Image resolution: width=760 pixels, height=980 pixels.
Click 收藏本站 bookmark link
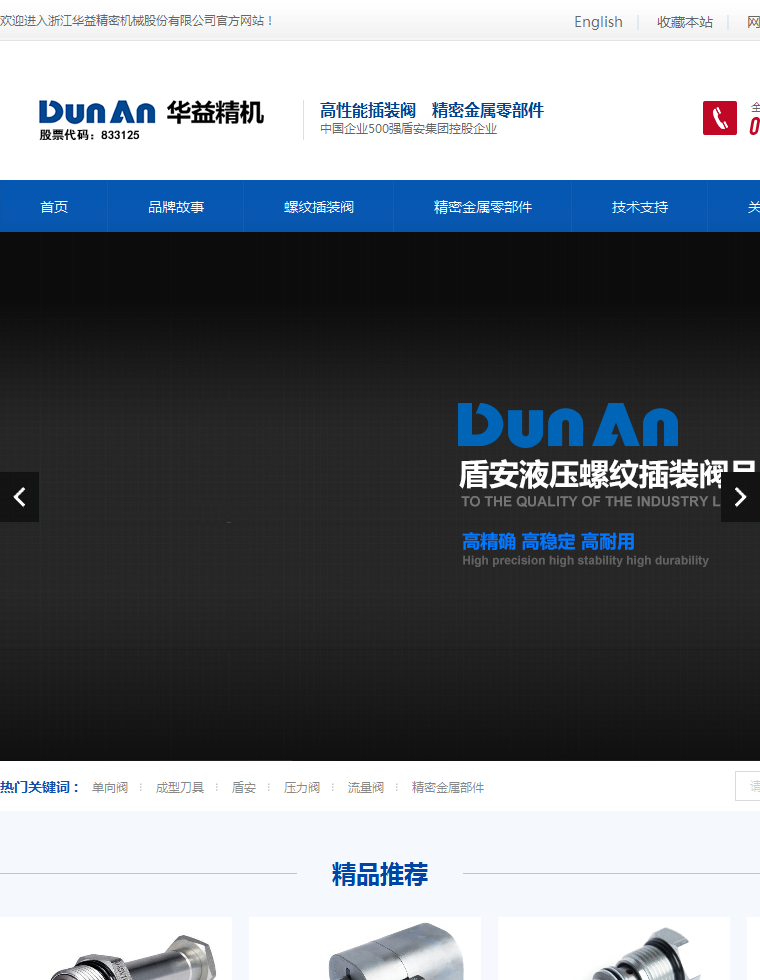click(x=684, y=22)
